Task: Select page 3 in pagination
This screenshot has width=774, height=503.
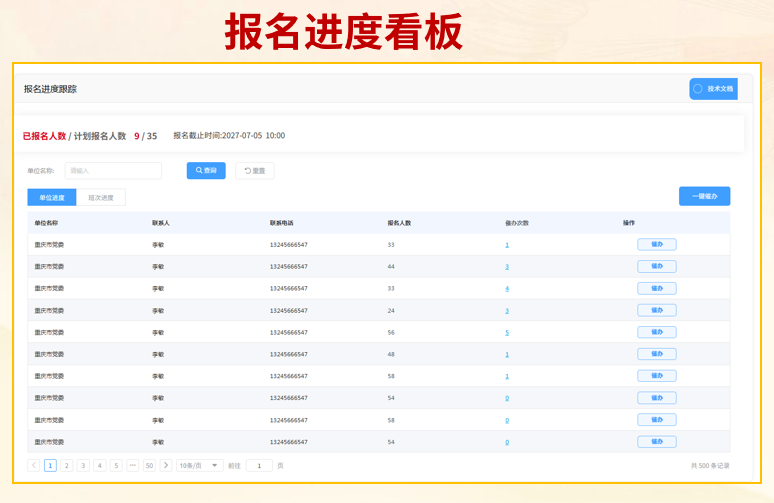Action: coord(83,465)
